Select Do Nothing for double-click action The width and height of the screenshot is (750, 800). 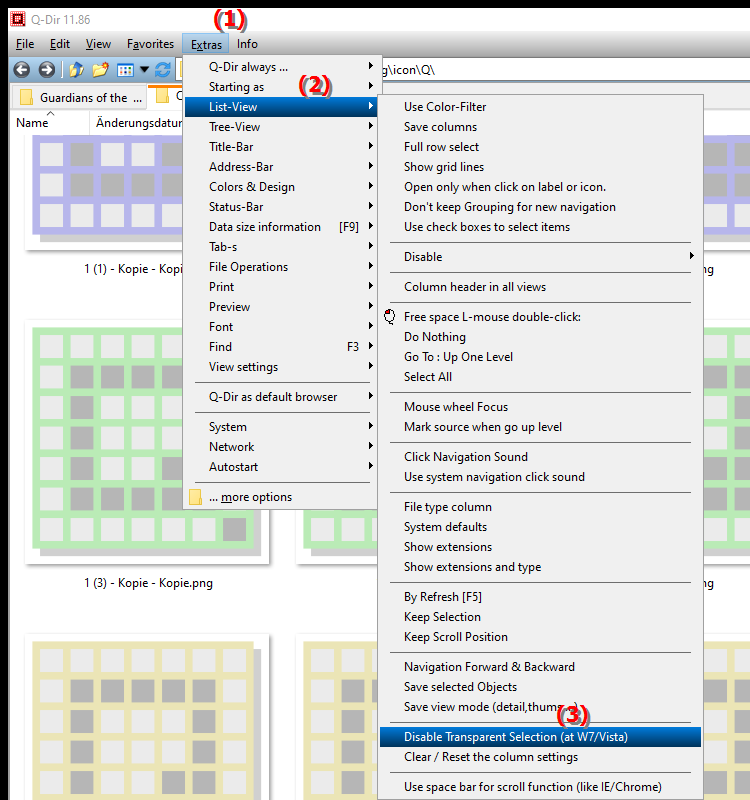point(540,337)
